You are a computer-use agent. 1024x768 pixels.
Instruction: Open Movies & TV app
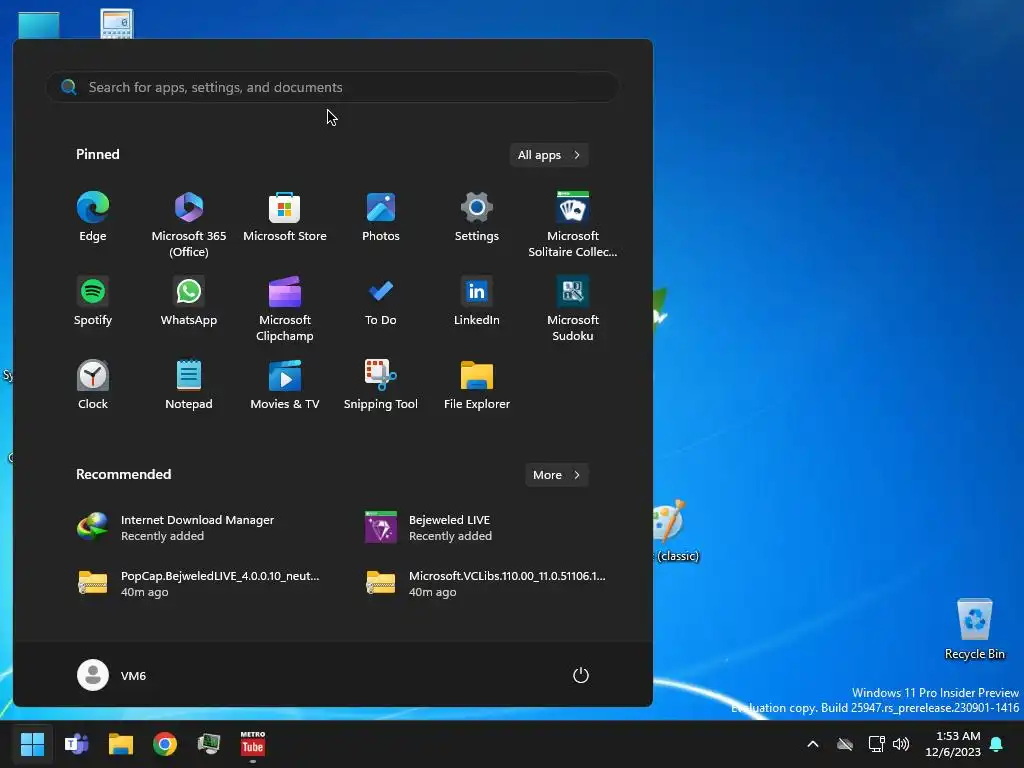click(x=285, y=385)
